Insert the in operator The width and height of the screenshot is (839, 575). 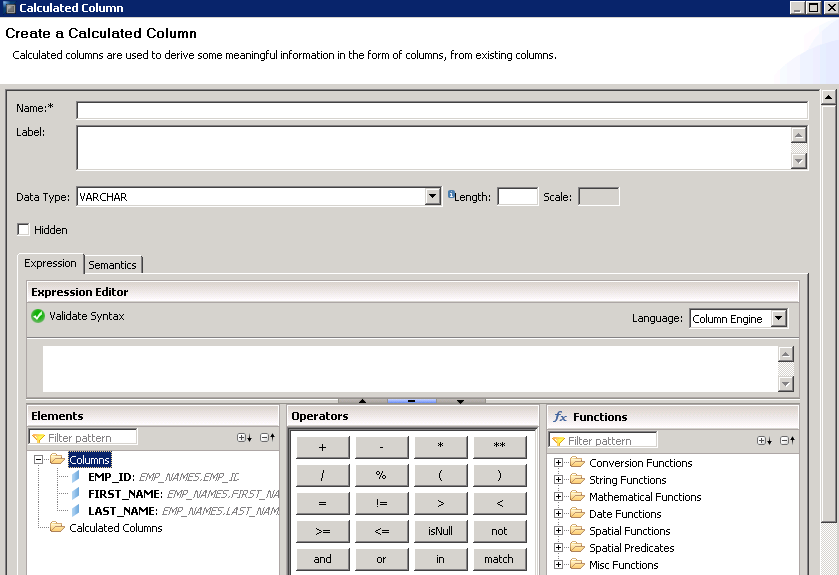pyautogui.click(x=440, y=559)
